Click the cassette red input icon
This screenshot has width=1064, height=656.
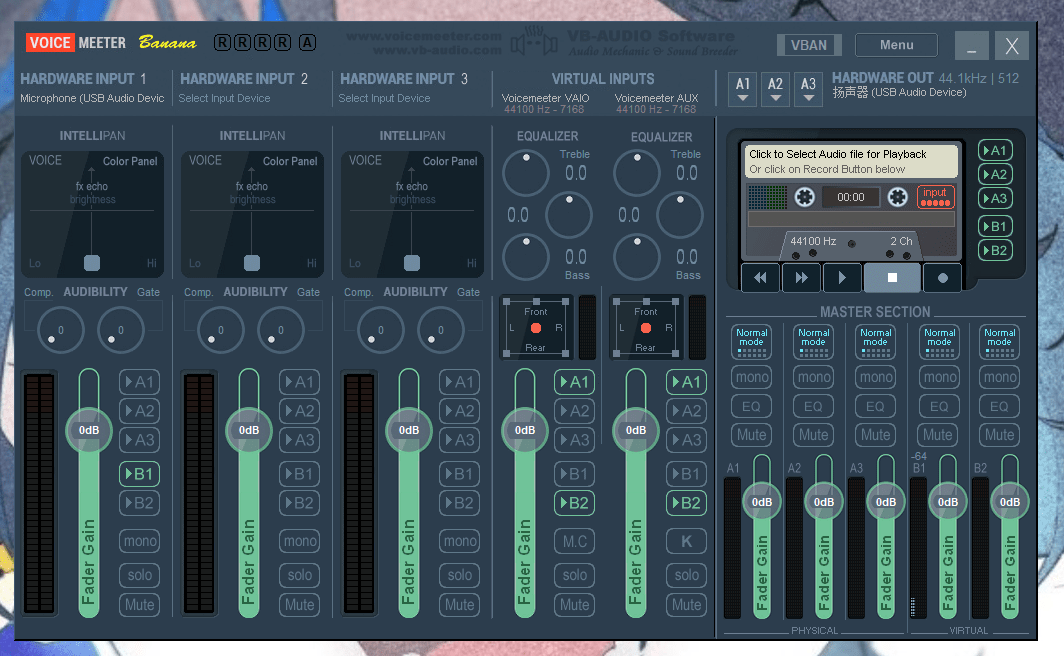935,197
